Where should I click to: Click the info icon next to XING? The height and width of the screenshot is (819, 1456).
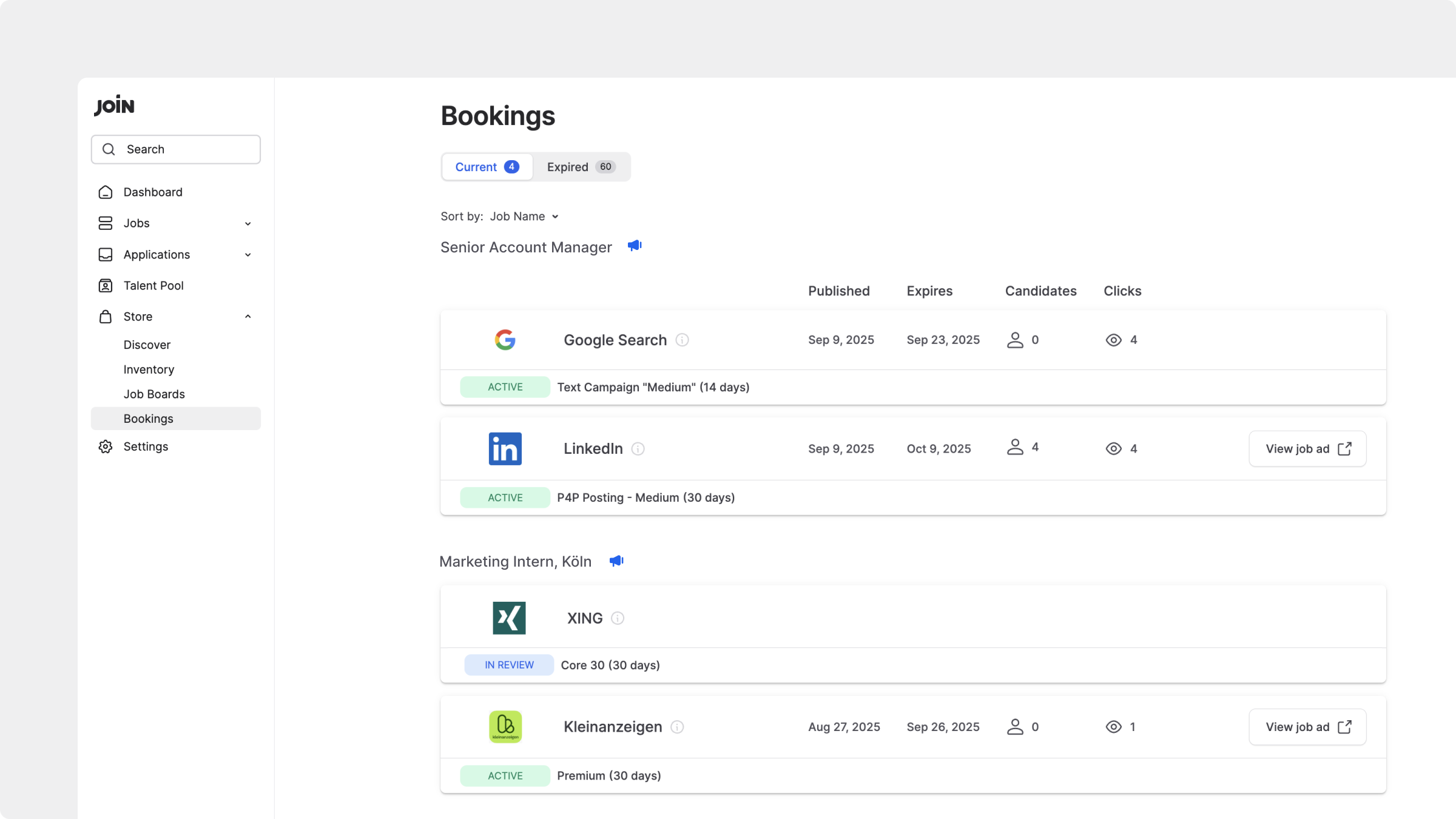[618, 618]
